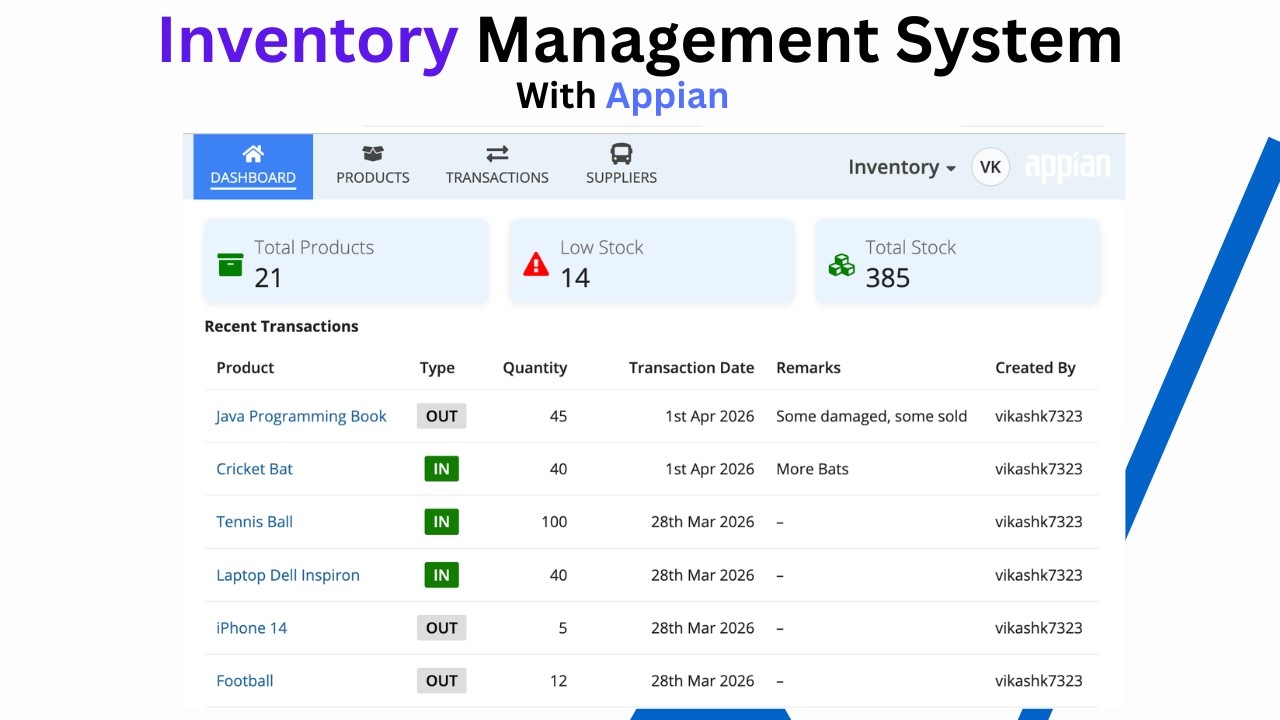The width and height of the screenshot is (1280, 720).
Task: Click the Remarks column header
Action: point(808,368)
